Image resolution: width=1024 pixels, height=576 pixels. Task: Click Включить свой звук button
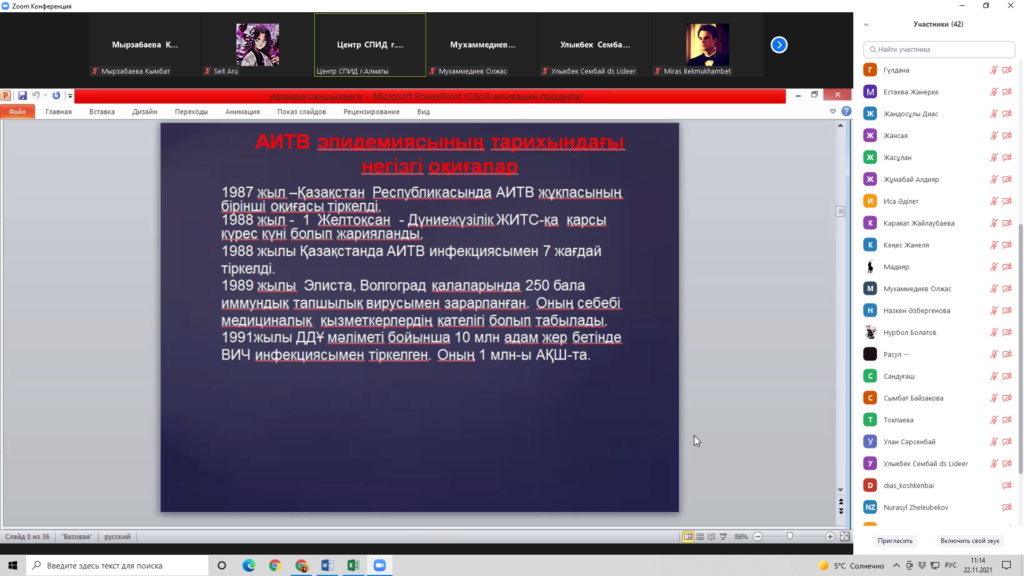pos(971,540)
